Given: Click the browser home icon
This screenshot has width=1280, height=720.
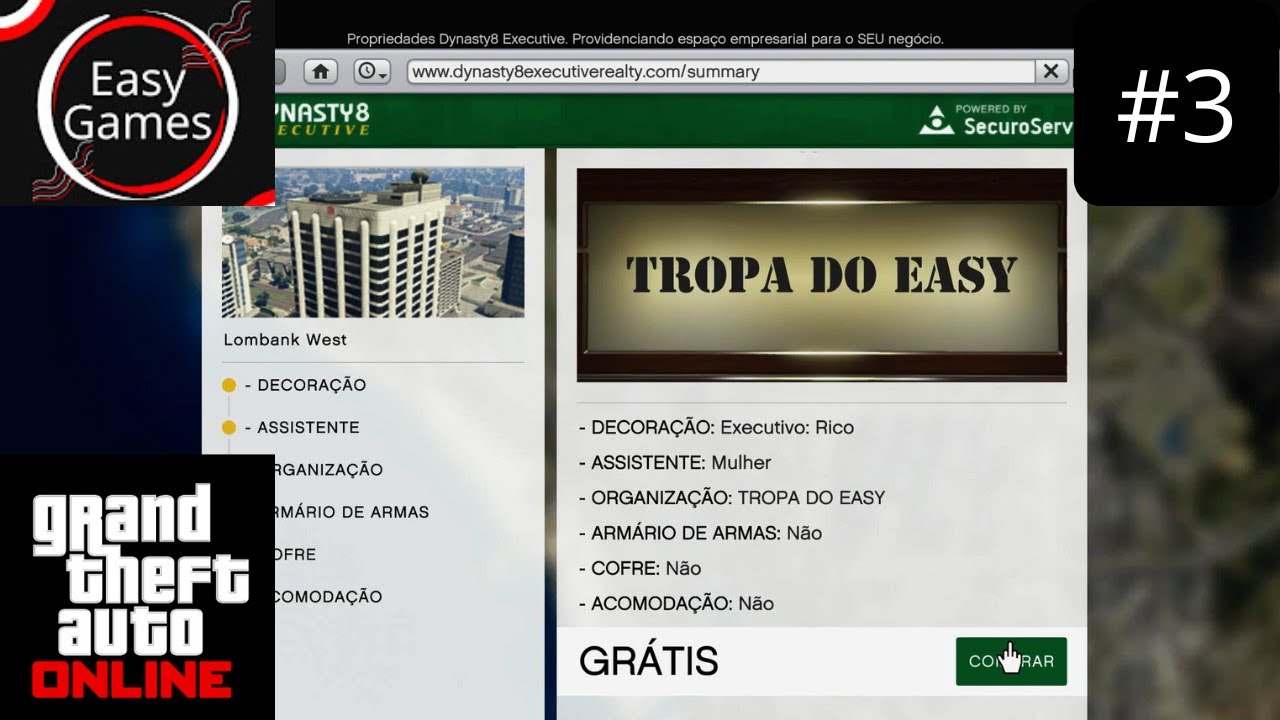Looking at the screenshot, I should (x=320, y=71).
